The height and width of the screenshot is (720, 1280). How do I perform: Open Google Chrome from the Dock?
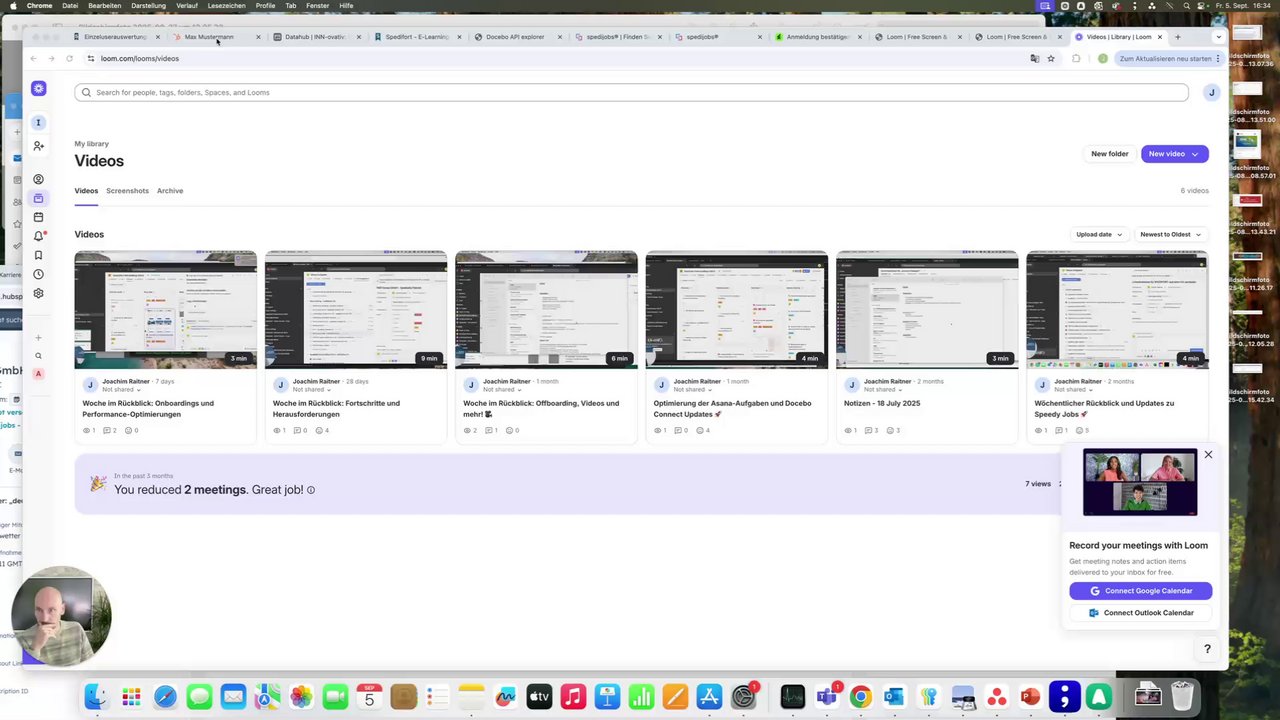(861, 697)
